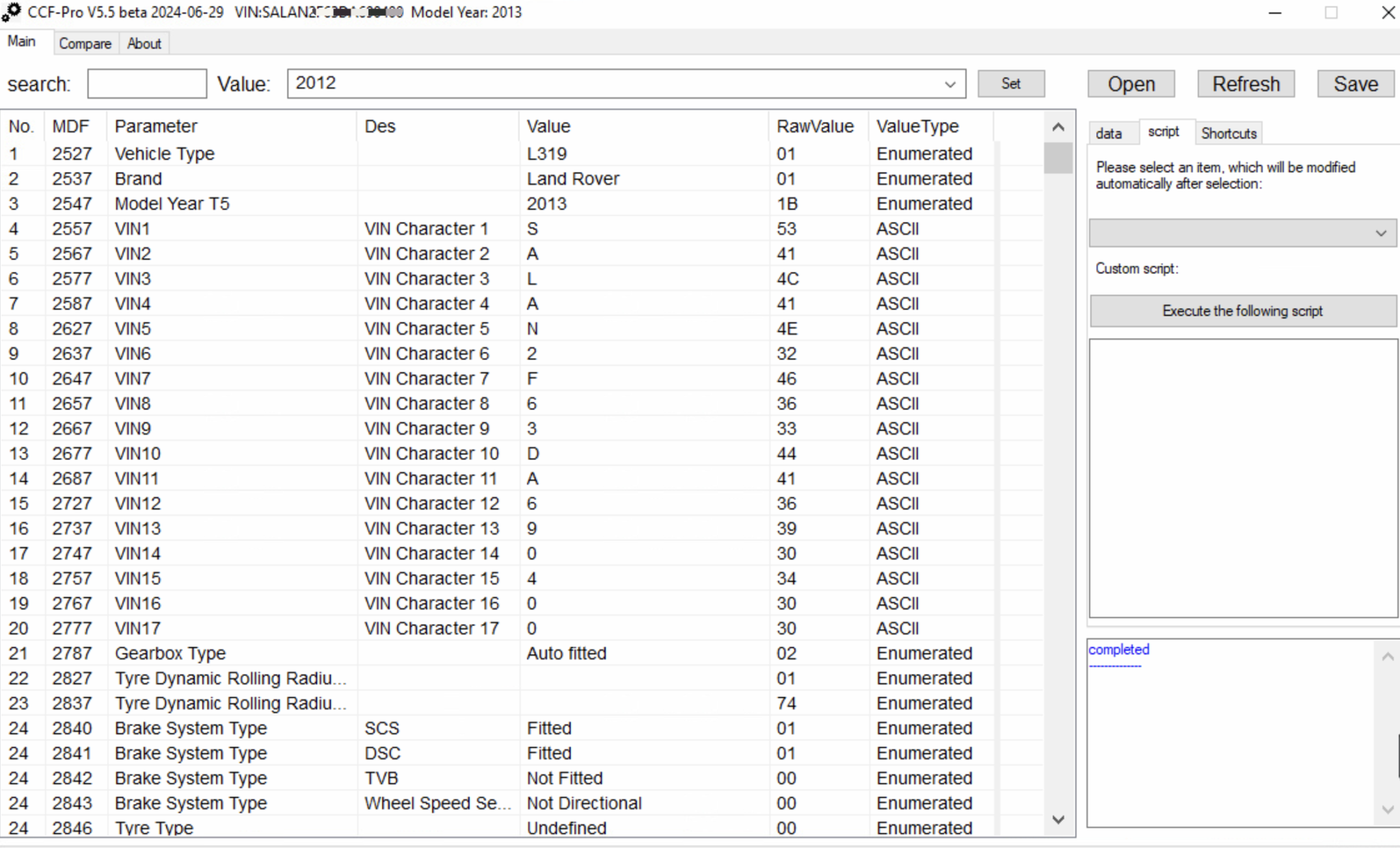The image size is (1400, 848).
Task: Open the script item selection dropdown
Action: pyautogui.click(x=1242, y=233)
